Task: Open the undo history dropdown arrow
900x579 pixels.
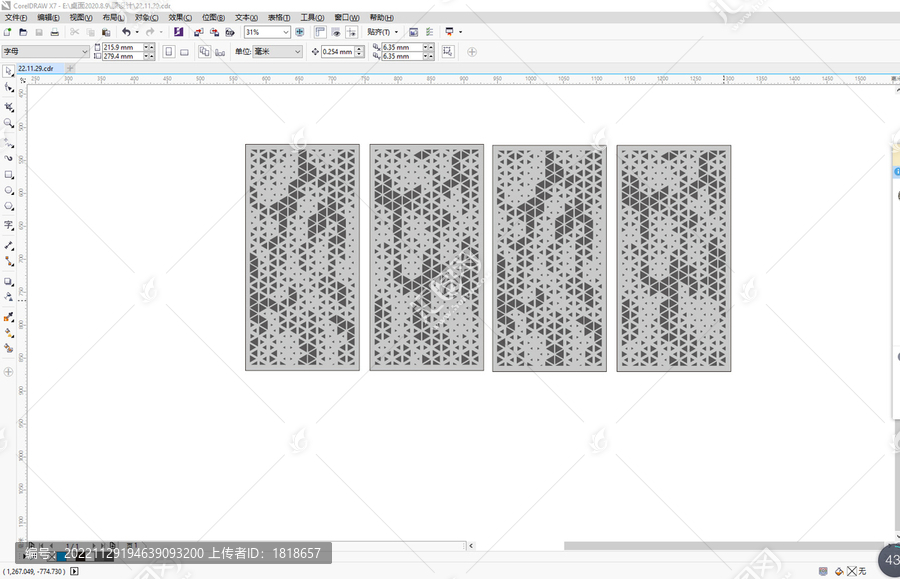Action: (x=137, y=32)
